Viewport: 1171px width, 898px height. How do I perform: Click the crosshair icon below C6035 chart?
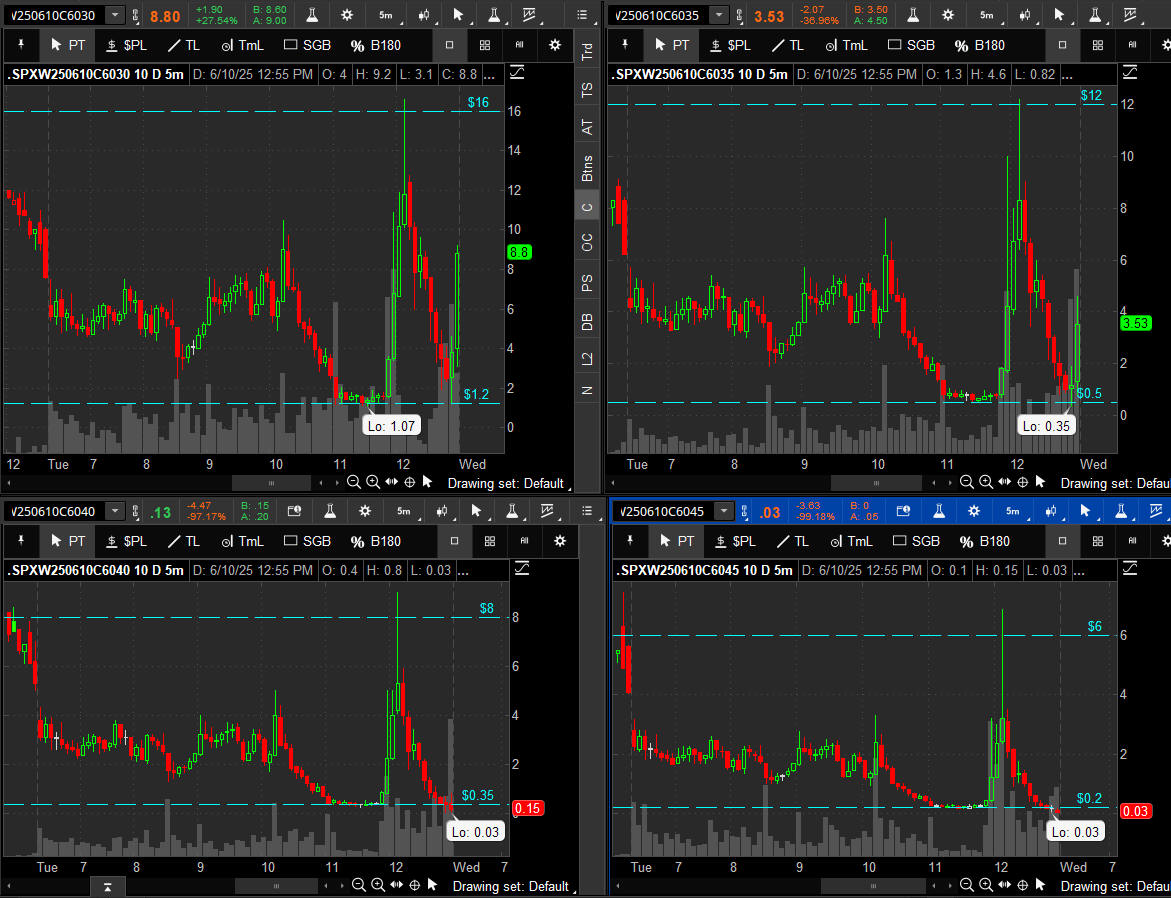(x=1020, y=482)
